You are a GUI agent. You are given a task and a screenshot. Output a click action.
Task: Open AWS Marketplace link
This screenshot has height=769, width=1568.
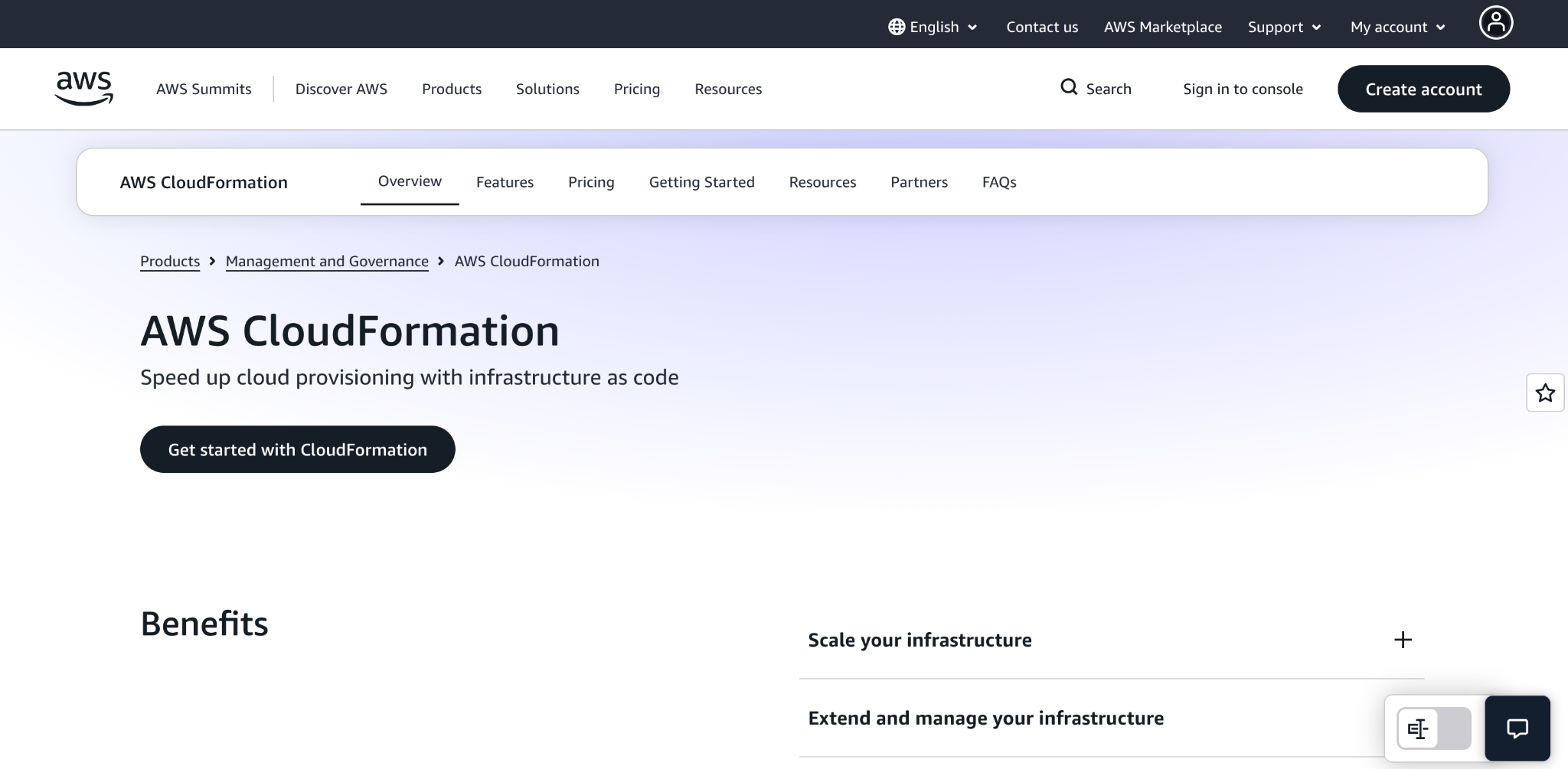click(x=1163, y=27)
